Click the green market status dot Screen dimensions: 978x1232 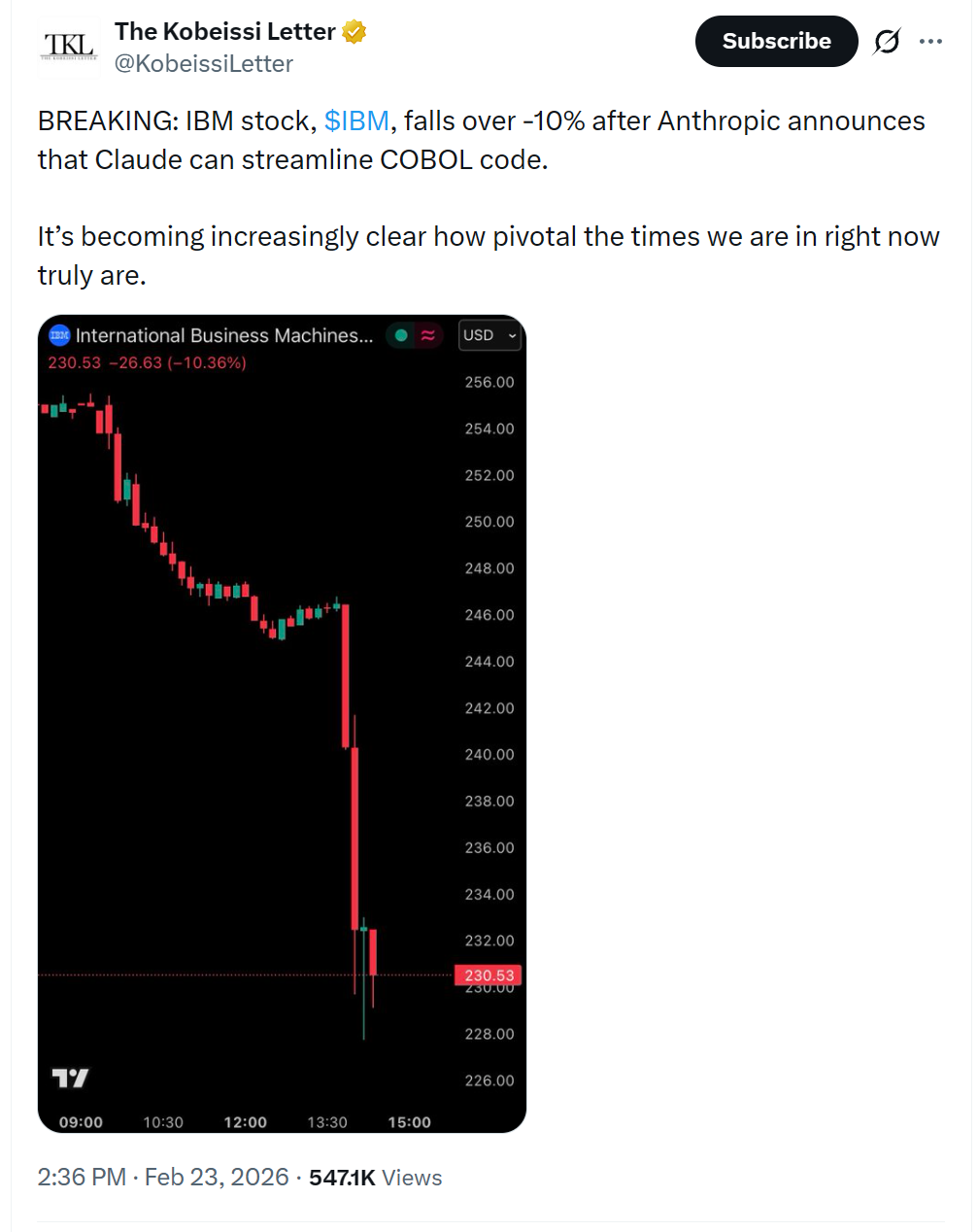(x=401, y=335)
